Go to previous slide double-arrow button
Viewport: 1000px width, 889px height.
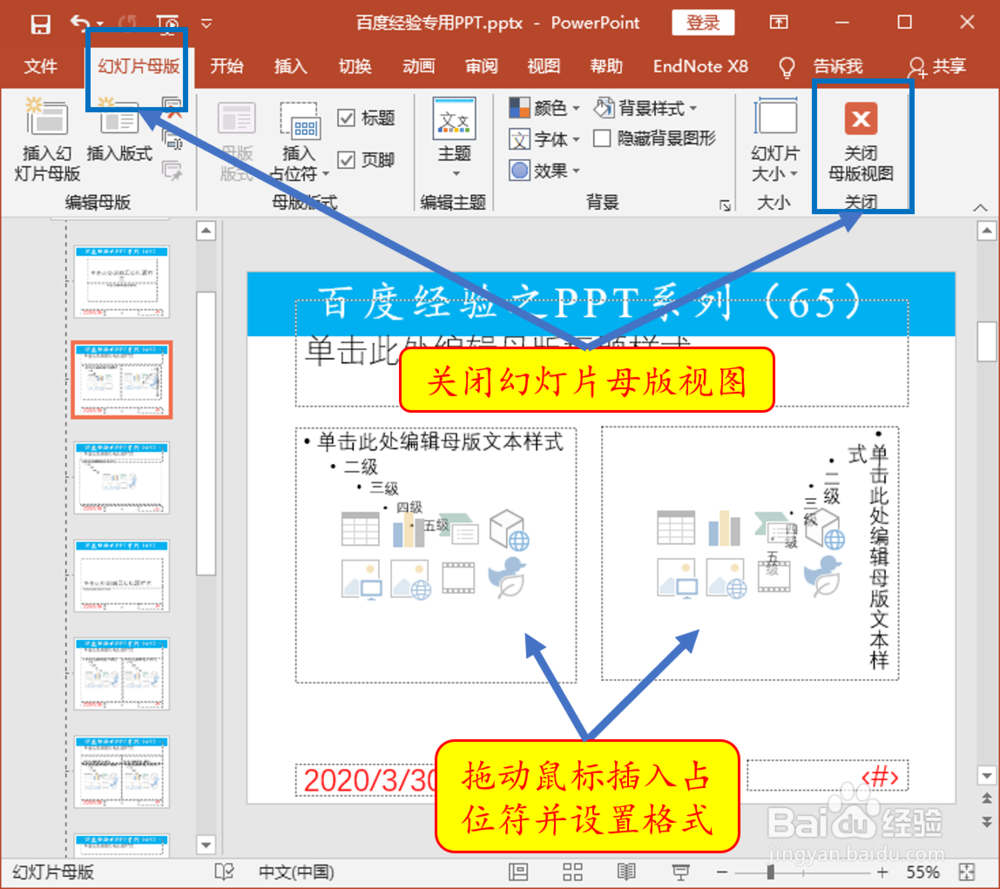pyautogui.click(x=986, y=798)
